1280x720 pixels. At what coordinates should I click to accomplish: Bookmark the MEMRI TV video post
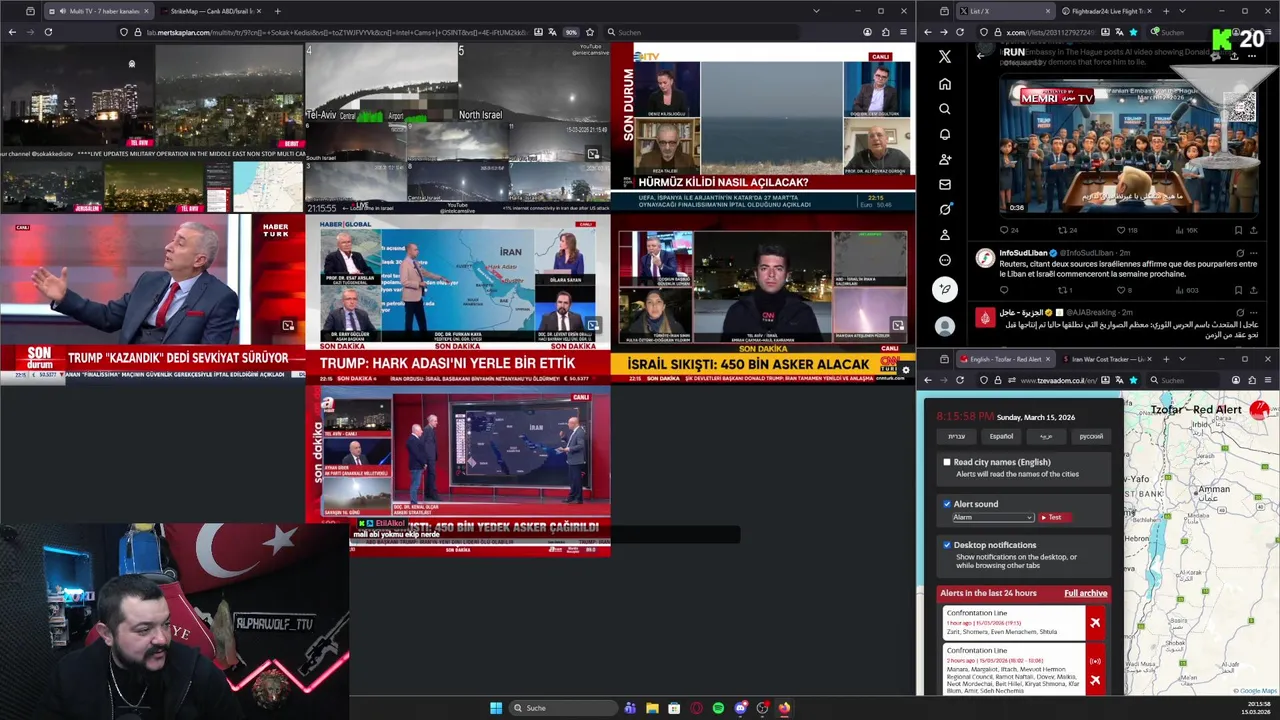coord(1238,230)
